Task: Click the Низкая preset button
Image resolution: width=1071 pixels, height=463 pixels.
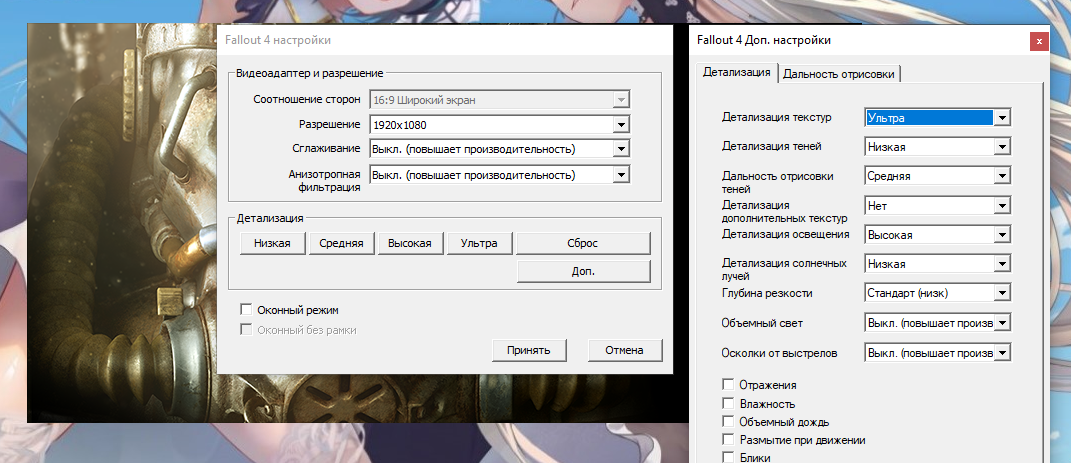Action: (272, 244)
